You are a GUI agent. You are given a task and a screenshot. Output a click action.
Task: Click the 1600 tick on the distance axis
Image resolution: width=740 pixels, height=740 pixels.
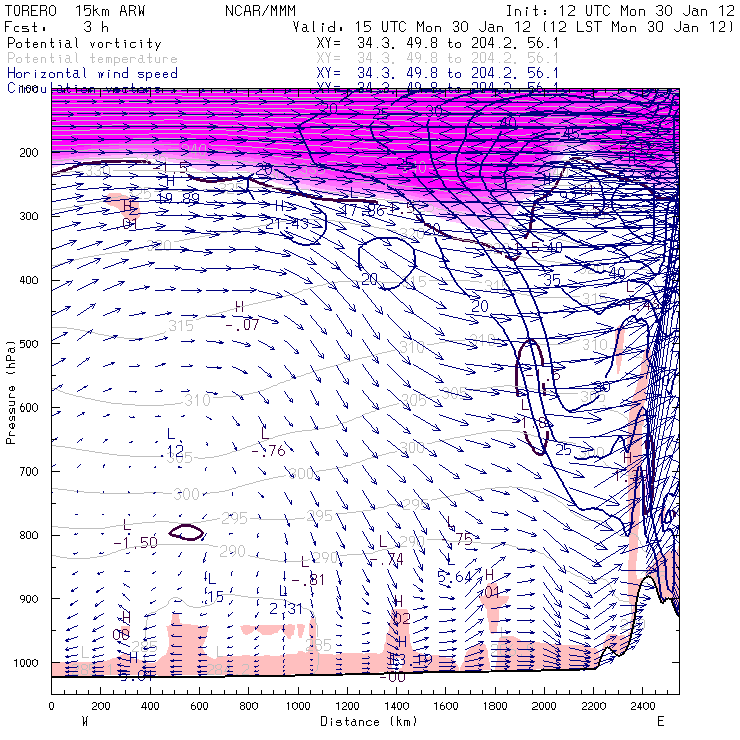pos(446,706)
